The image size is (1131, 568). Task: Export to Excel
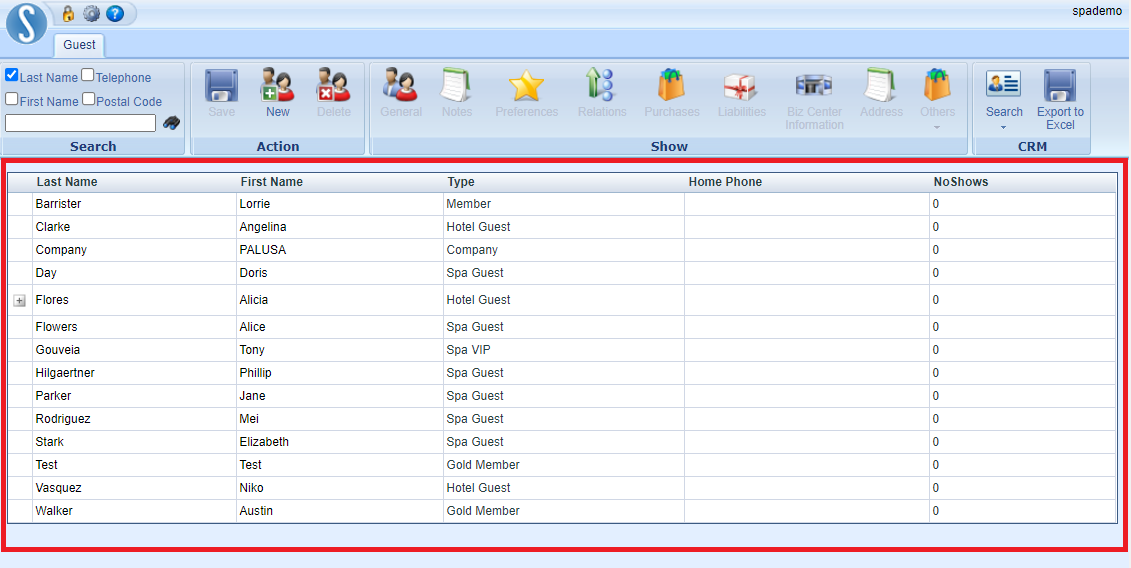tap(1060, 100)
